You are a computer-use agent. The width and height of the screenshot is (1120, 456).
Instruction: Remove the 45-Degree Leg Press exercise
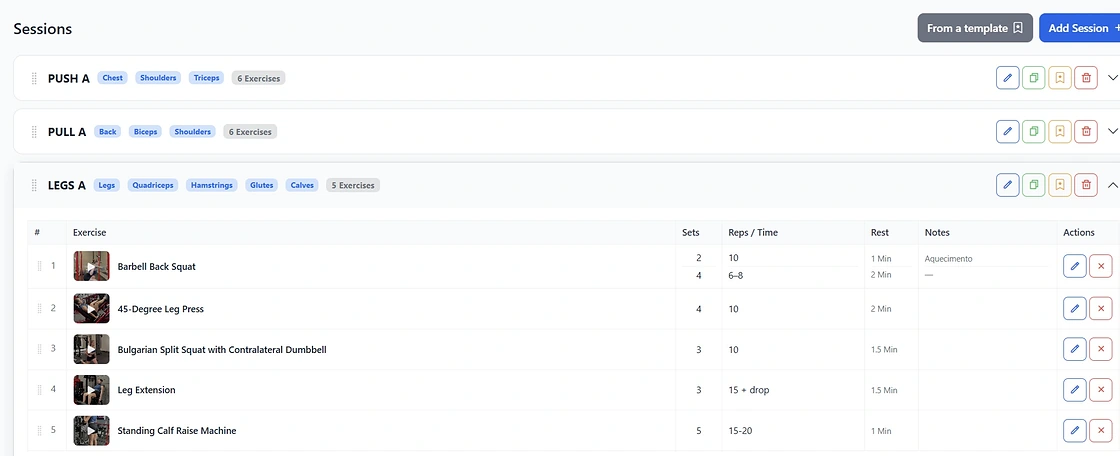tap(1101, 309)
